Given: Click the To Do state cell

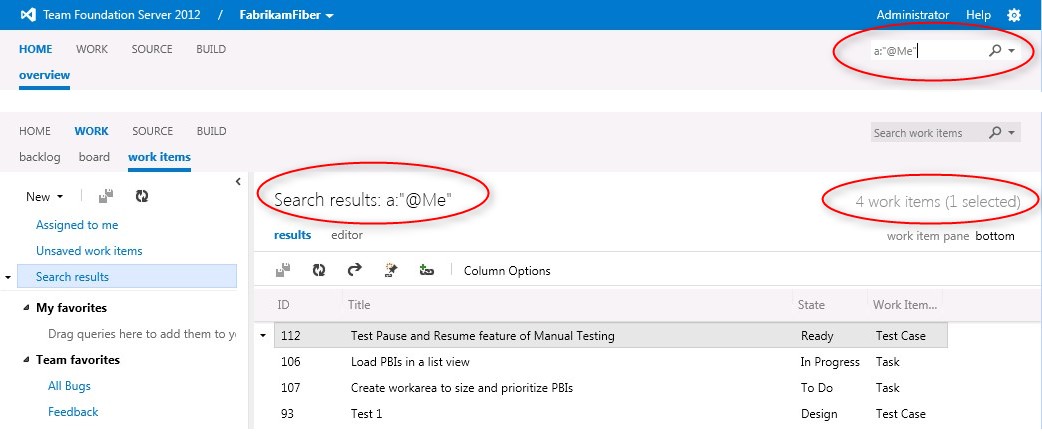Looking at the screenshot, I should pos(817,388).
